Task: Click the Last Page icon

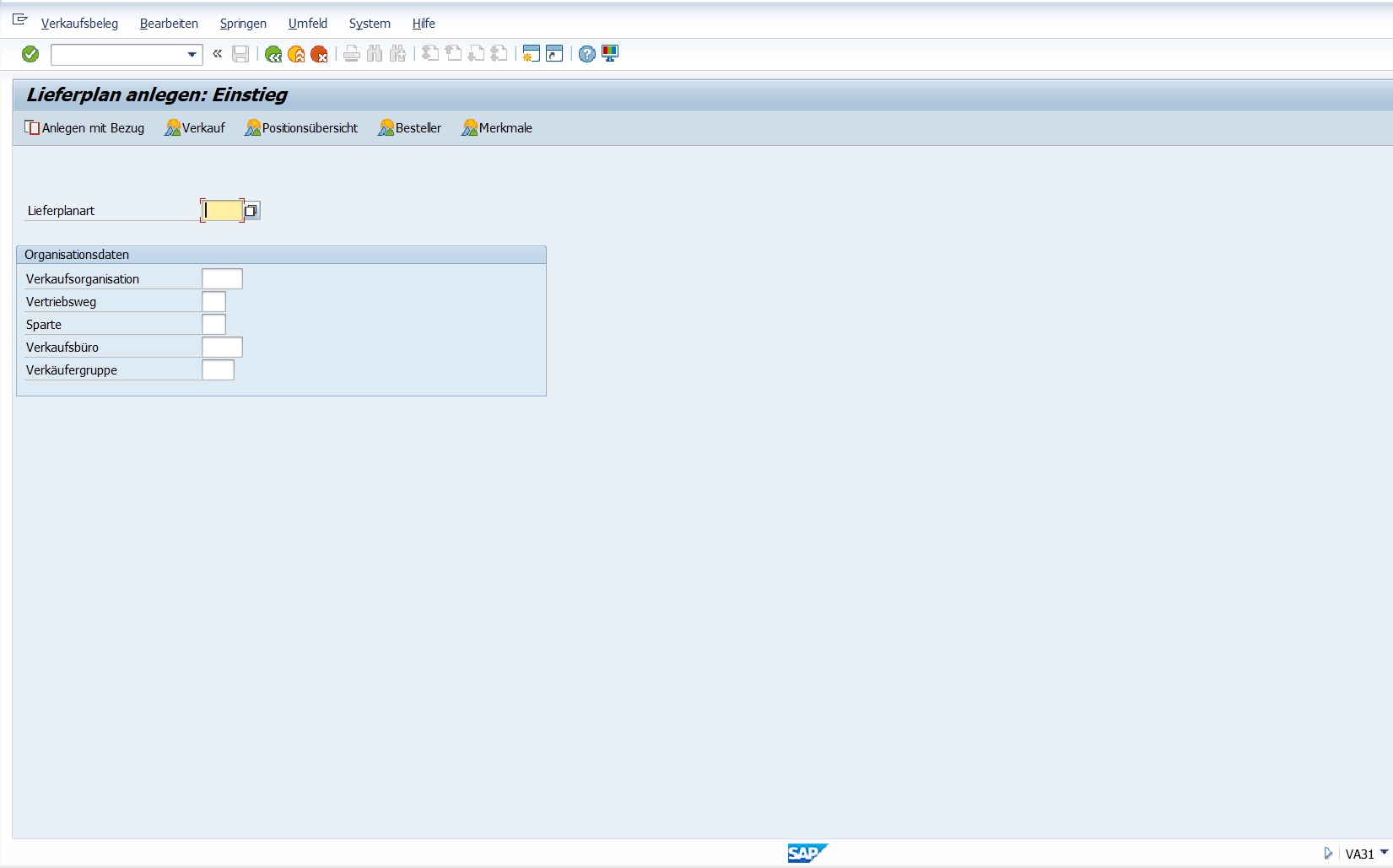Action: [x=499, y=54]
